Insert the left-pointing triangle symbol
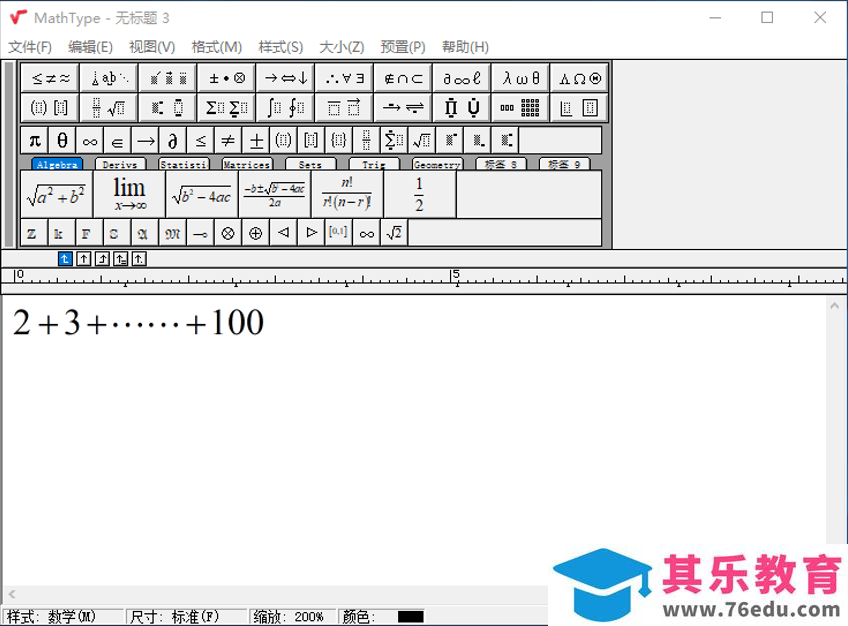This screenshot has height=626, width=848. (x=283, y=233)
